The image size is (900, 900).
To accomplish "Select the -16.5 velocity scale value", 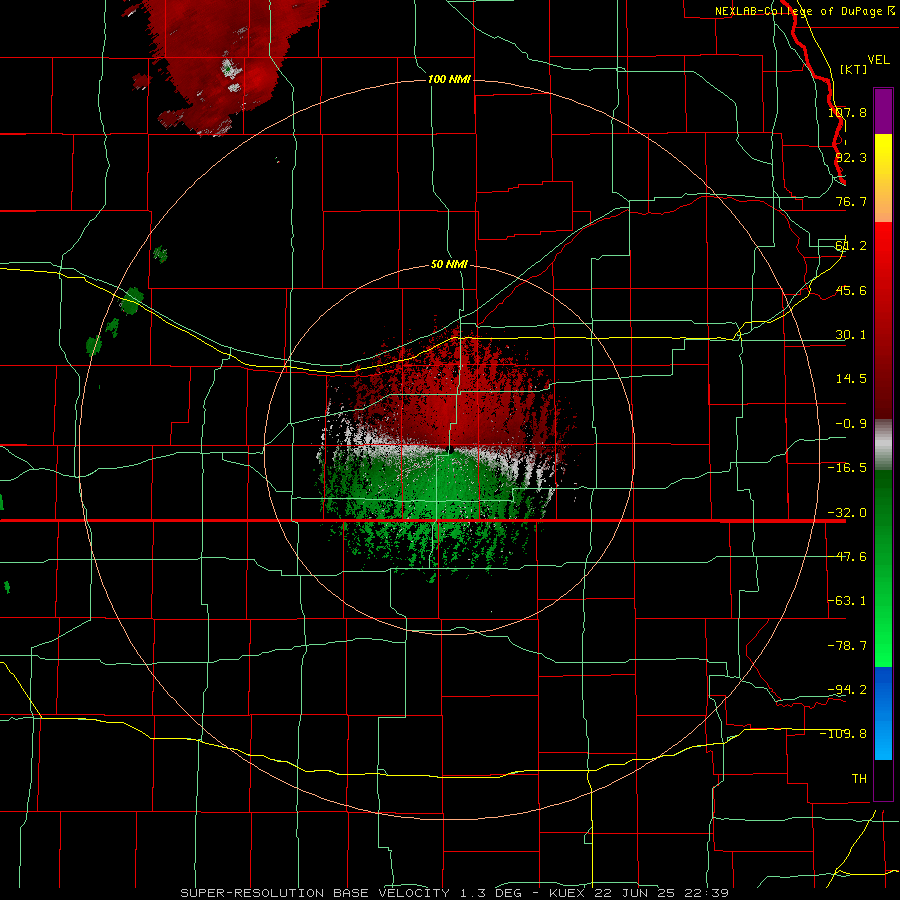I will 847,468.
